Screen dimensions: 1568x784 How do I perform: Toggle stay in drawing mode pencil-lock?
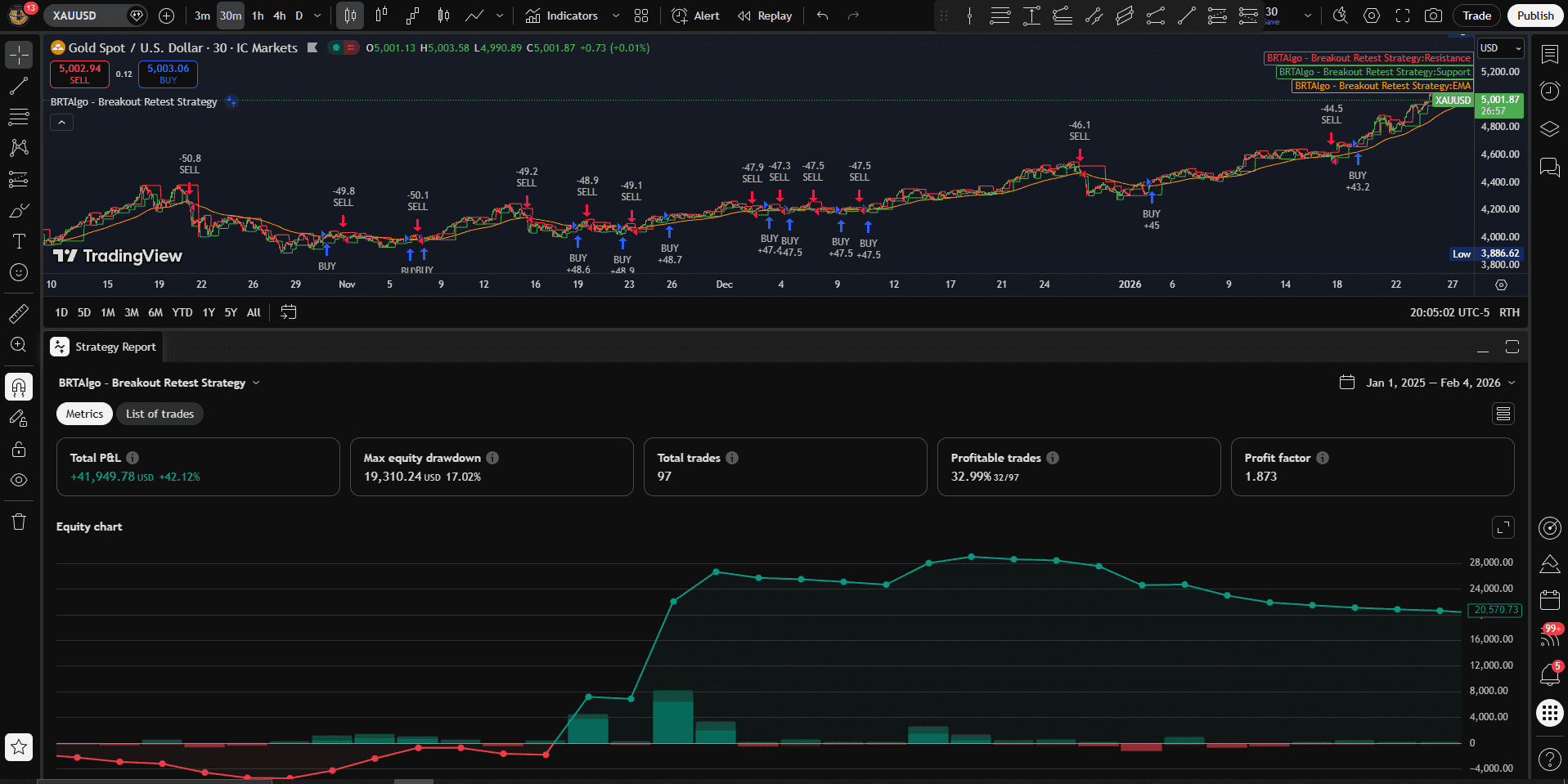click(x=19, y=418)
